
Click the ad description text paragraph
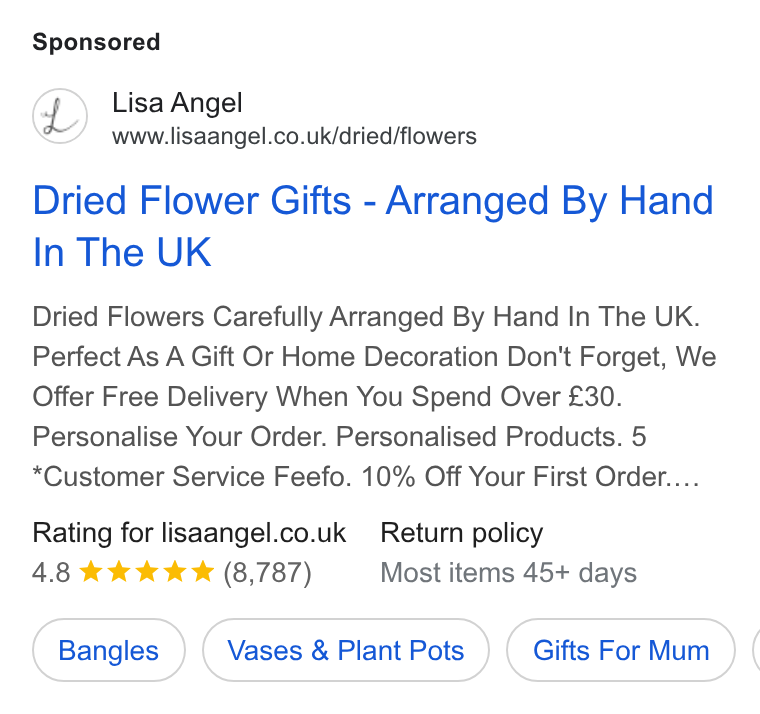pos(374,397)
